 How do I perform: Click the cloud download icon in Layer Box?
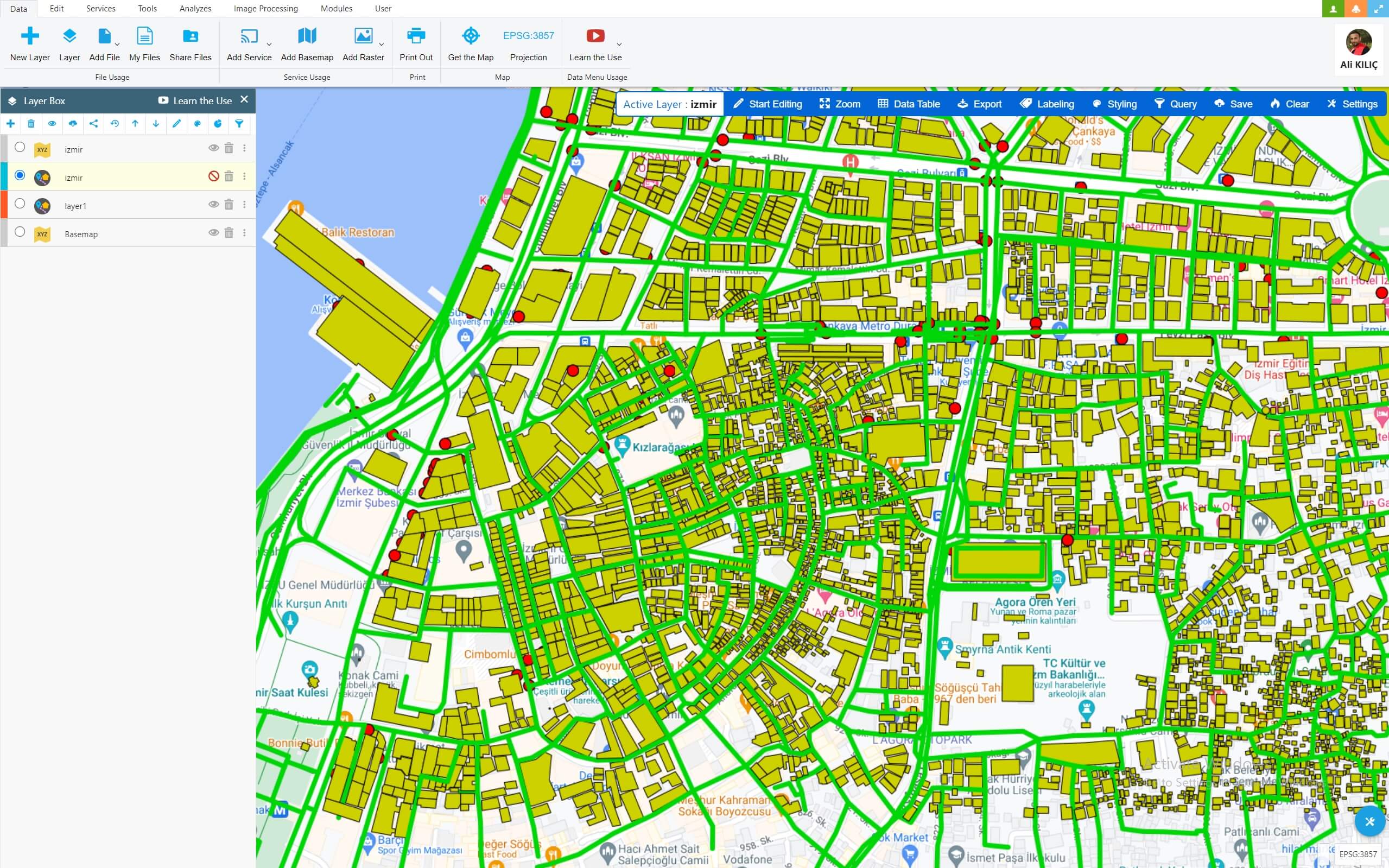pyautogui.click(x=73, y=123)
